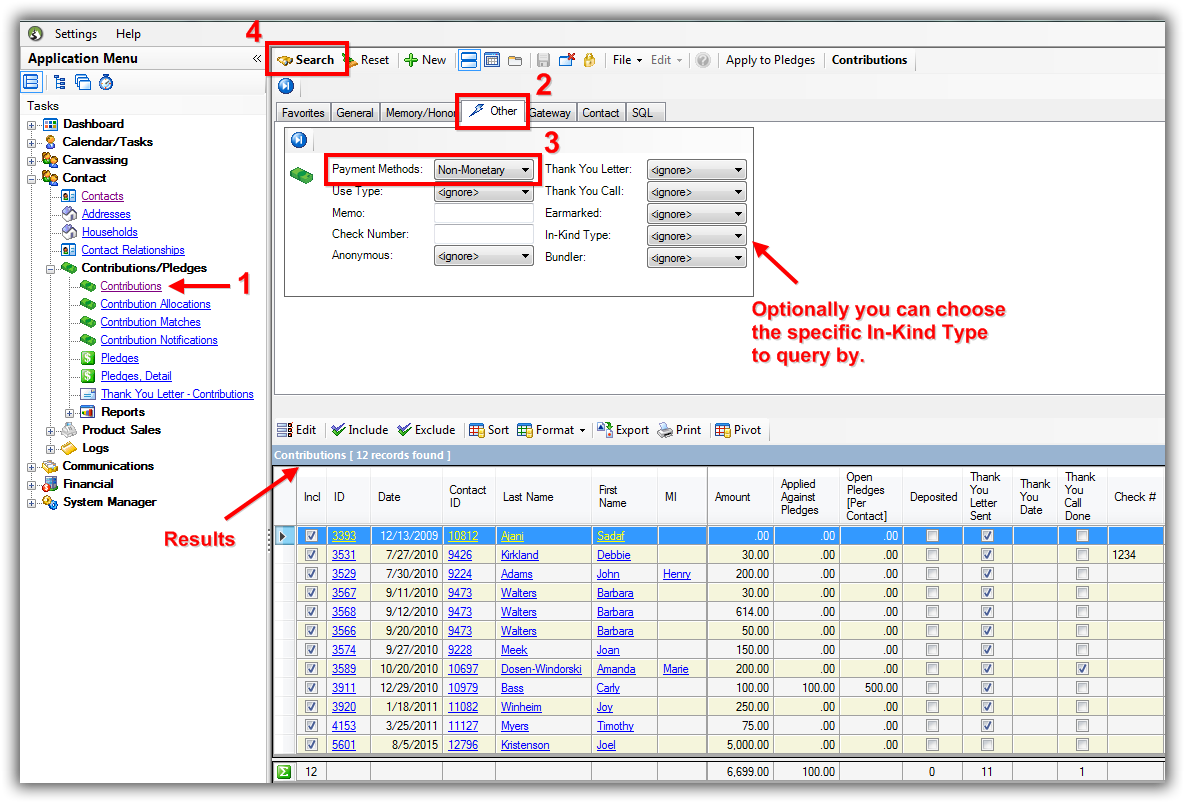The height and width of the screenshot is (803, 1185).
Task: Collapse the Application Menu panel
Action: (257, 59)
